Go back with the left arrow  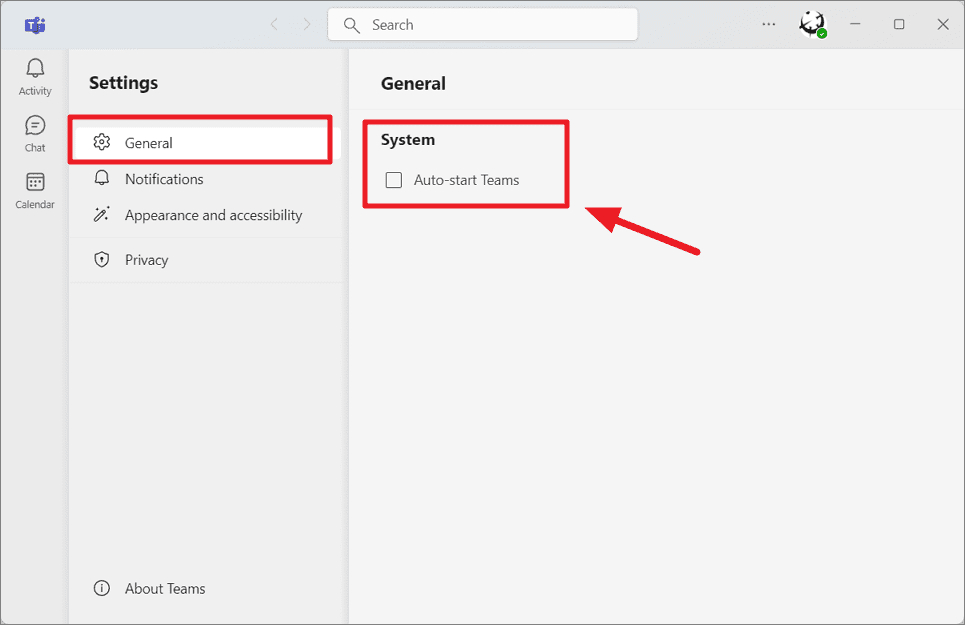[x=274, y=25]
